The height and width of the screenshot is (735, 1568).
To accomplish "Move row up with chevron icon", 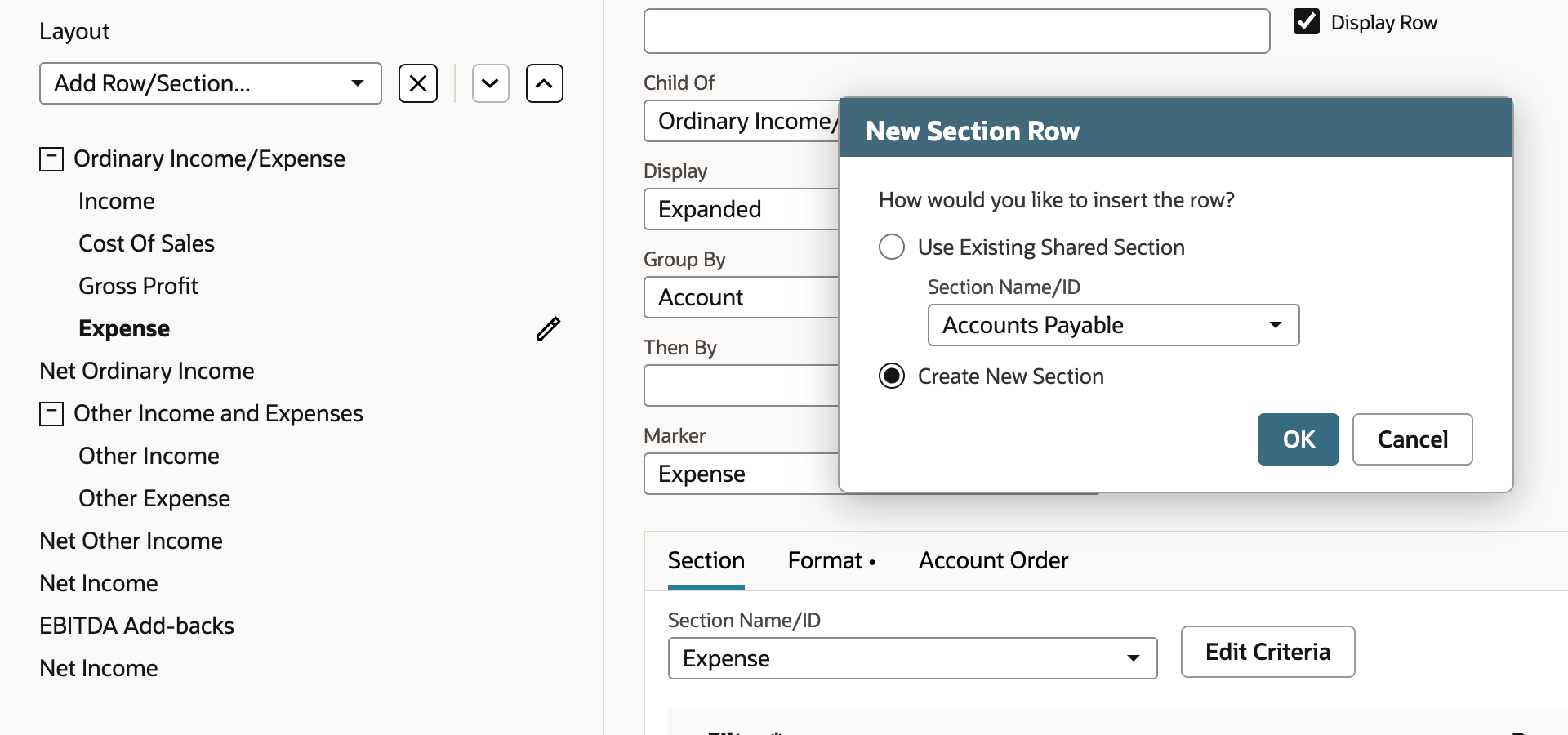I will pos(545,83).
